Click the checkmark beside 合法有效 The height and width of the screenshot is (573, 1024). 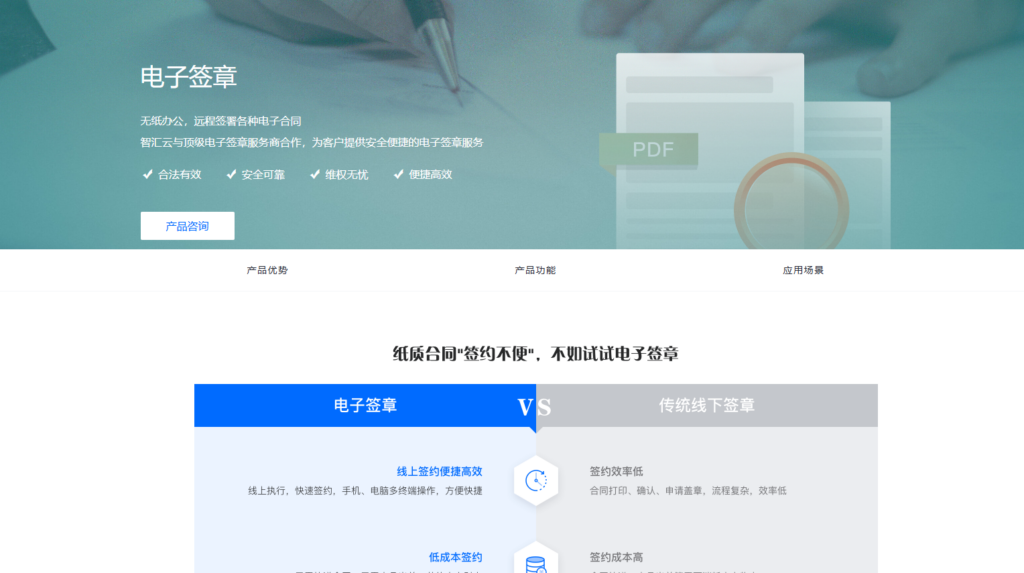[147, 174]
